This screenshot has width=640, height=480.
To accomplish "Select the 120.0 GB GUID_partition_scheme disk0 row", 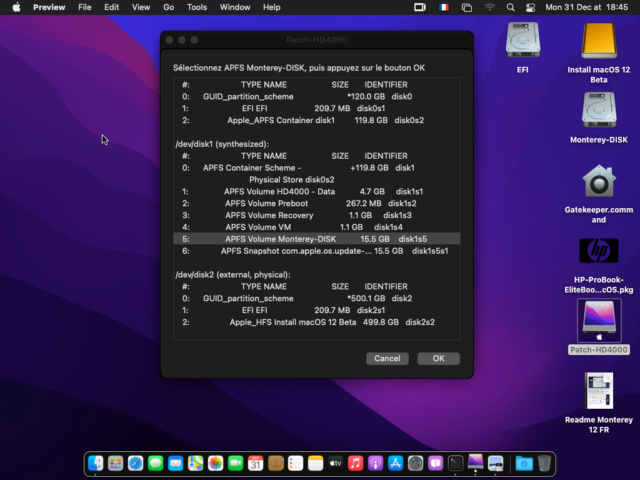I will [317, 96].
